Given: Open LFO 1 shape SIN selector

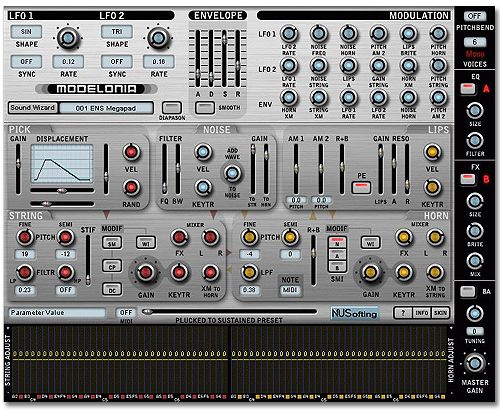Looking at the screenshot, I should pos(26,32).
